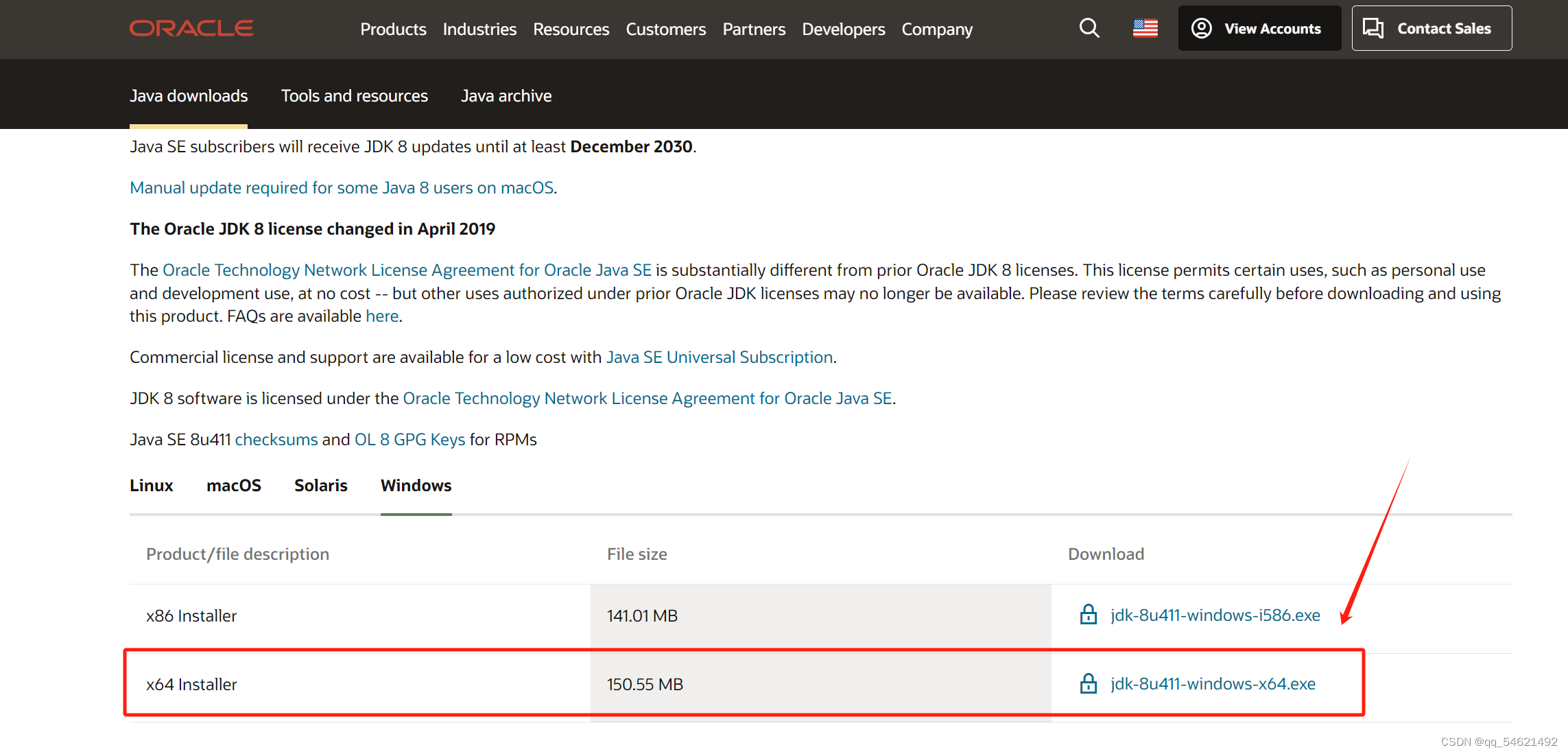
Task: Open the Products menu
Action: 393,29
